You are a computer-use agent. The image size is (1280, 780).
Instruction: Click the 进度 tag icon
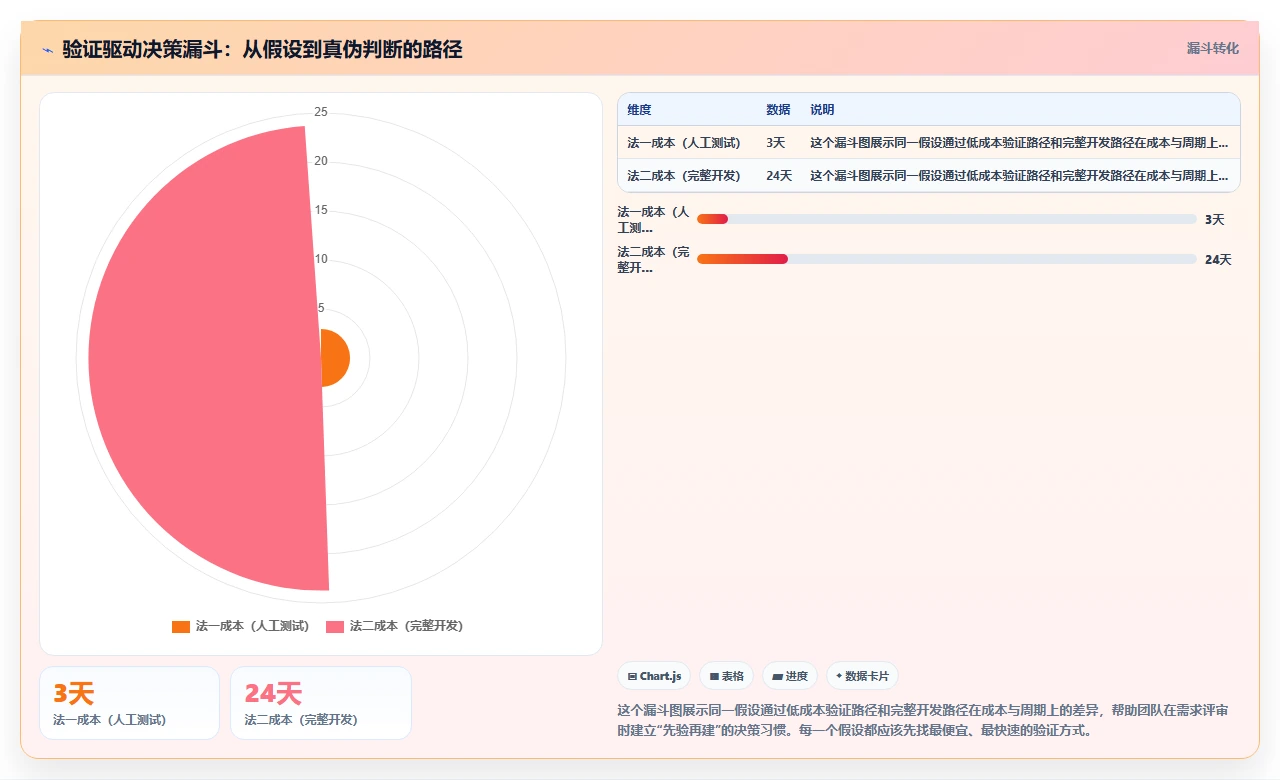point(778,676)
